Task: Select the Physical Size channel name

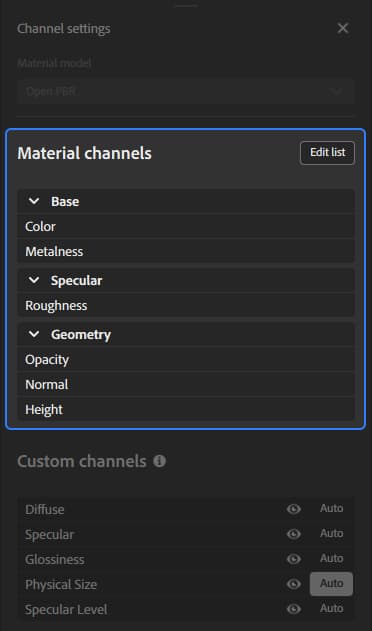Action: pyautogui.click(x=61, y=584)
